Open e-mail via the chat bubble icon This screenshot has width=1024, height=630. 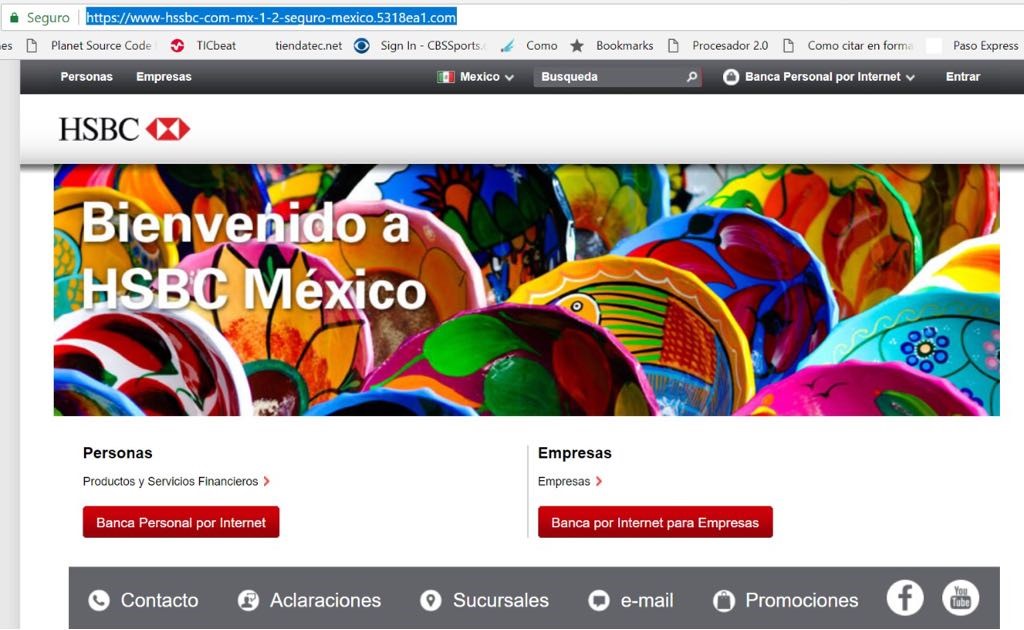coord(598,600)
